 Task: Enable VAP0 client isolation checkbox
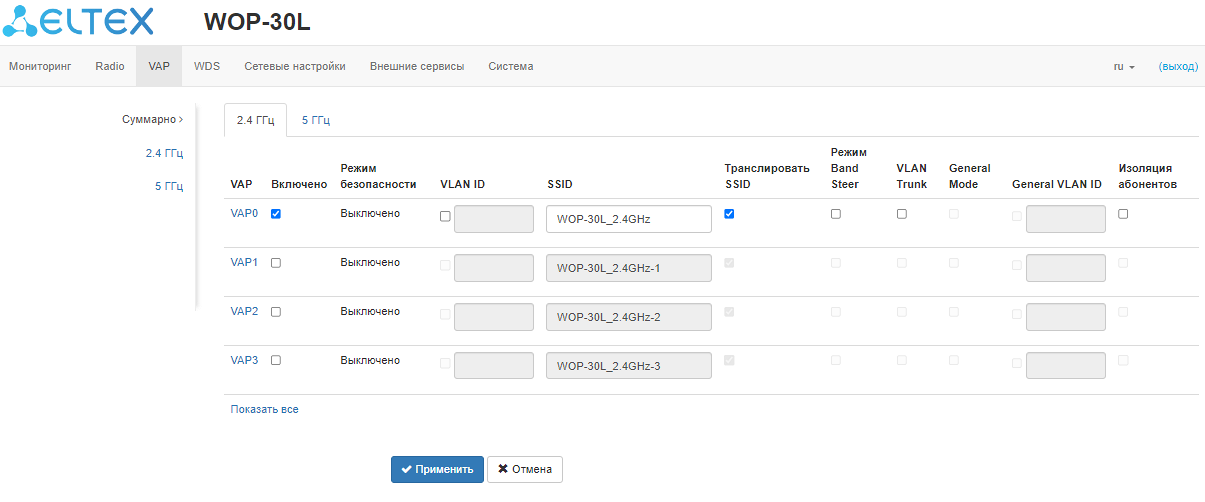(1123, 214)
